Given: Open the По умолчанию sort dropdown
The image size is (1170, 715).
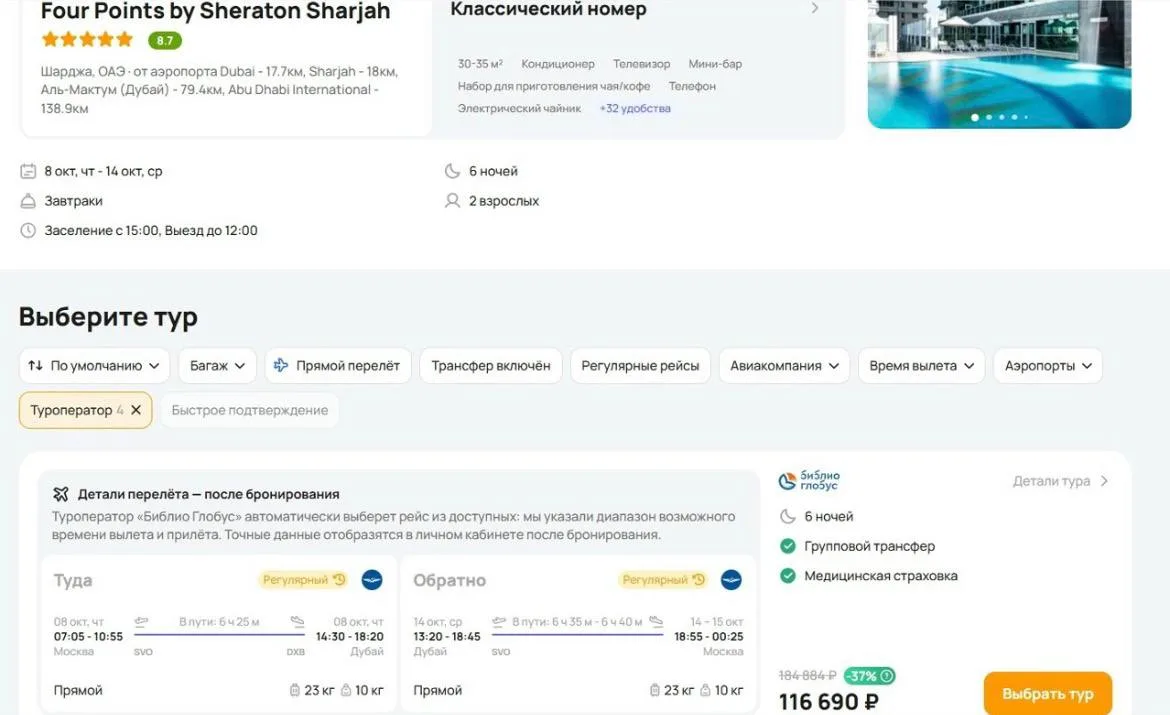Looking at the screenshot, I should (x=94, y=366).
